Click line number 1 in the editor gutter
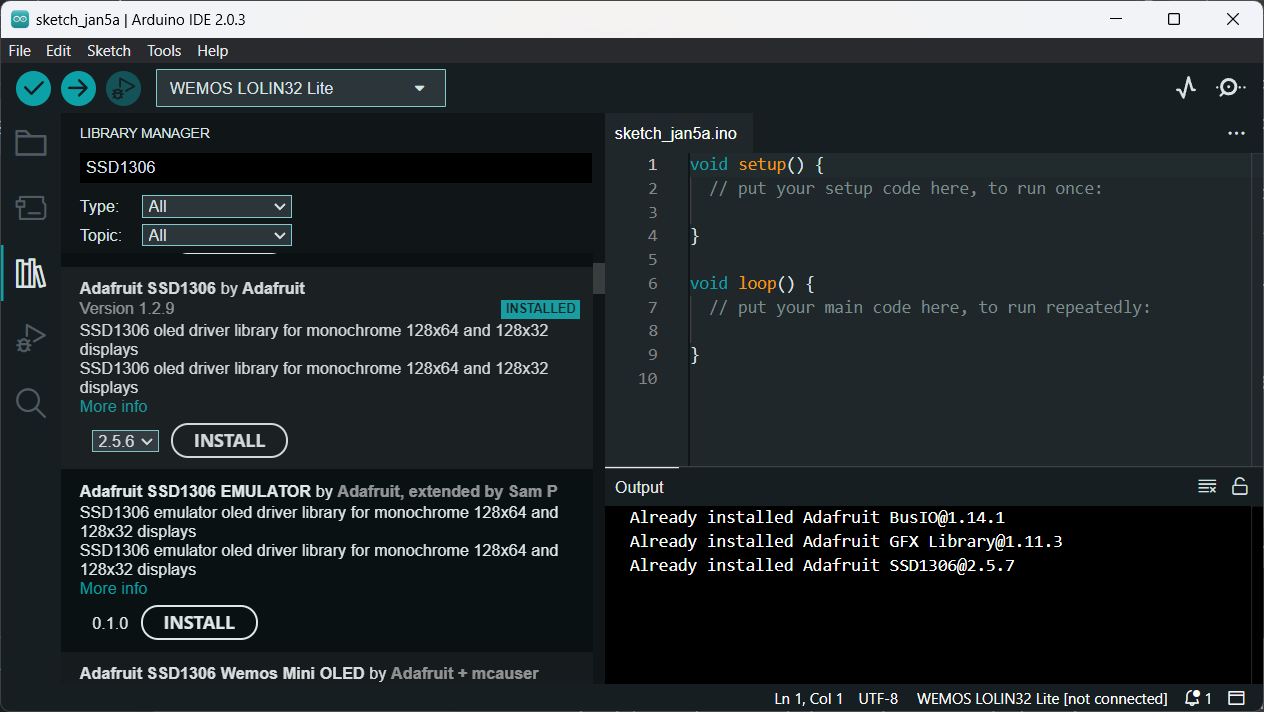Viewport: 1264px width, 712px height. pyautogui.click(x=652, y=165)
